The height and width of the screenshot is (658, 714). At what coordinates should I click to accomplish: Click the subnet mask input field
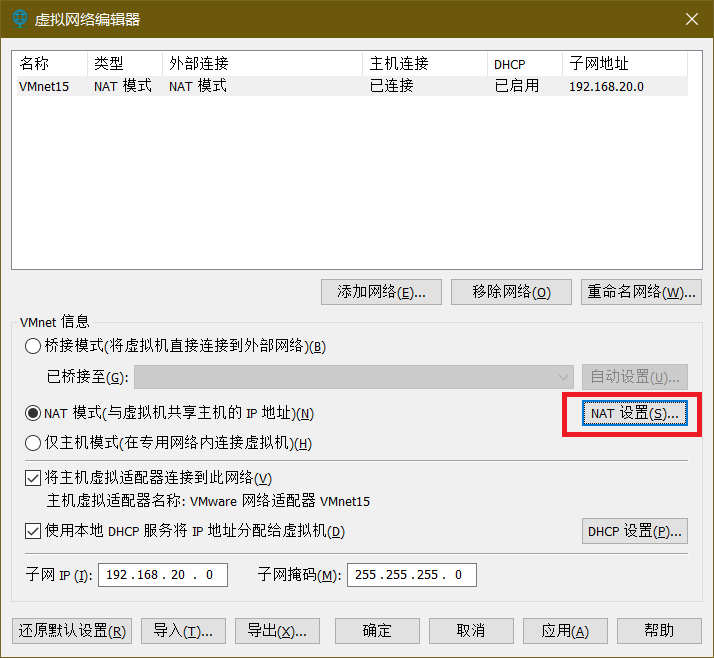[x=411, y=575]
